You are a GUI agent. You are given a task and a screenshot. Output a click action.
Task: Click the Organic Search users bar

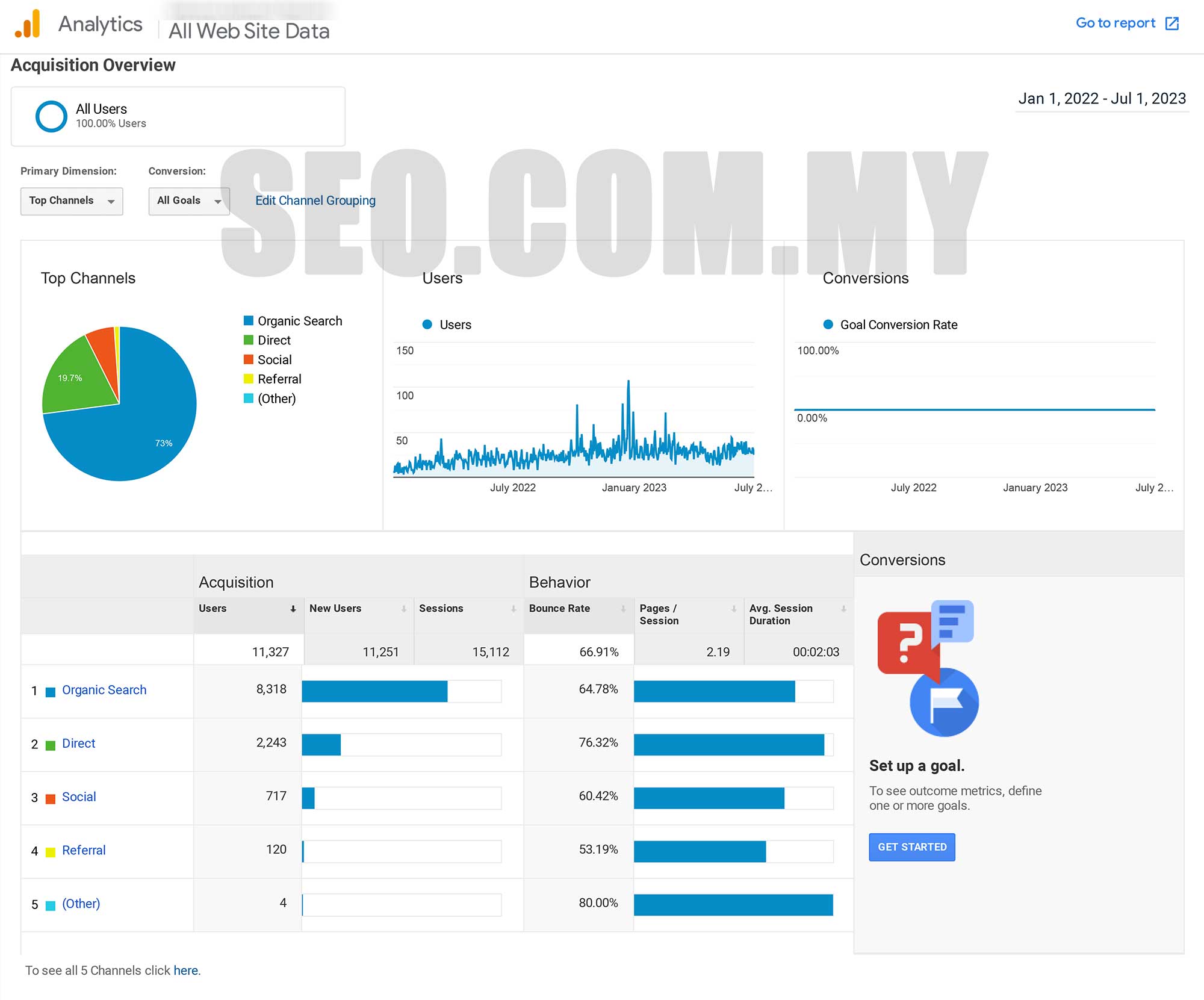374,691
